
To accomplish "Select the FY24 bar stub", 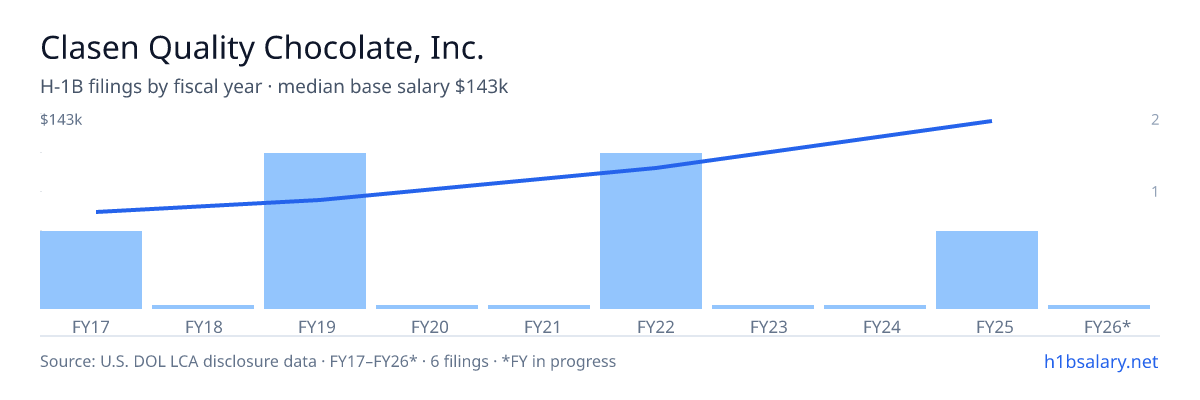I will click(875, 307).
